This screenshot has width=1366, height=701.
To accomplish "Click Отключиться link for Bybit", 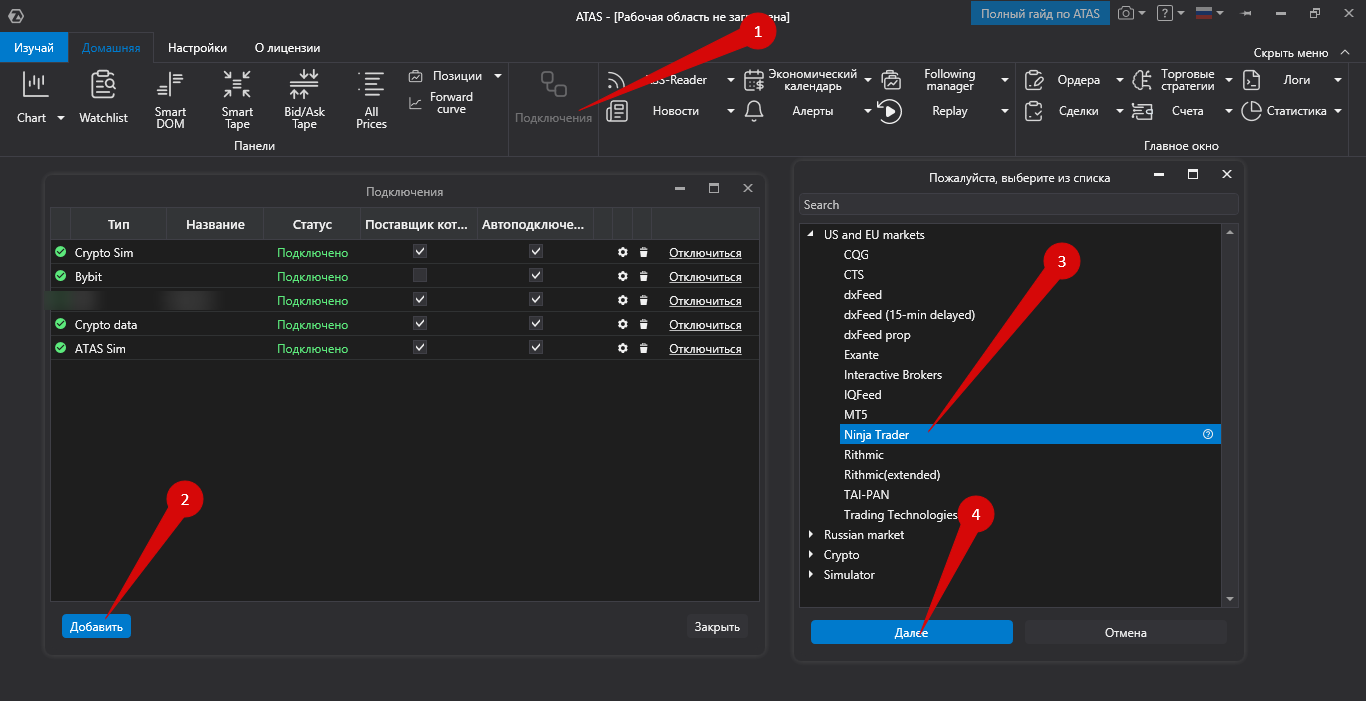I will pos(705,277).
